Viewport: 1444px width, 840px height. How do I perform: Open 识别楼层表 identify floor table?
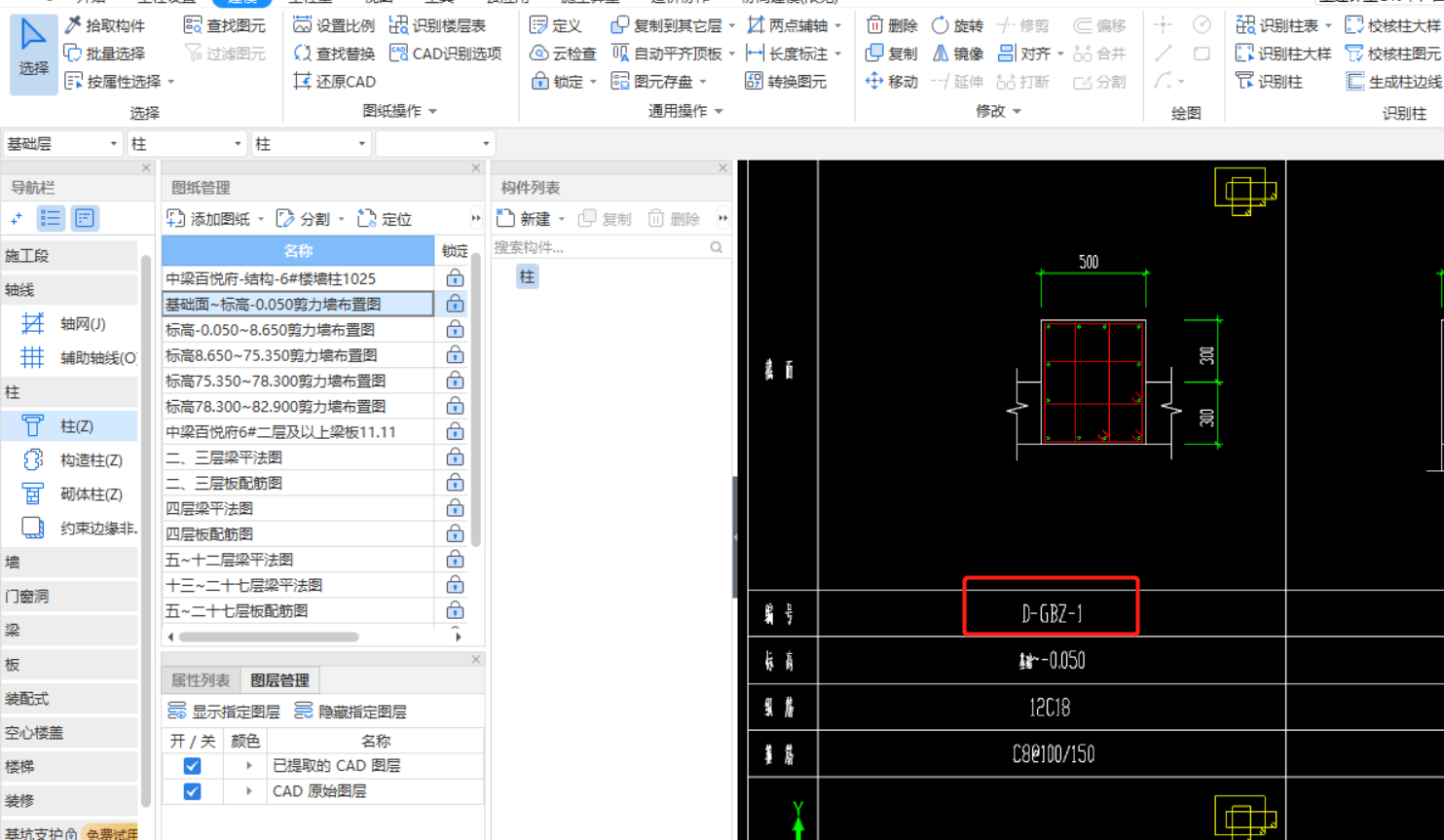(437, 25)
